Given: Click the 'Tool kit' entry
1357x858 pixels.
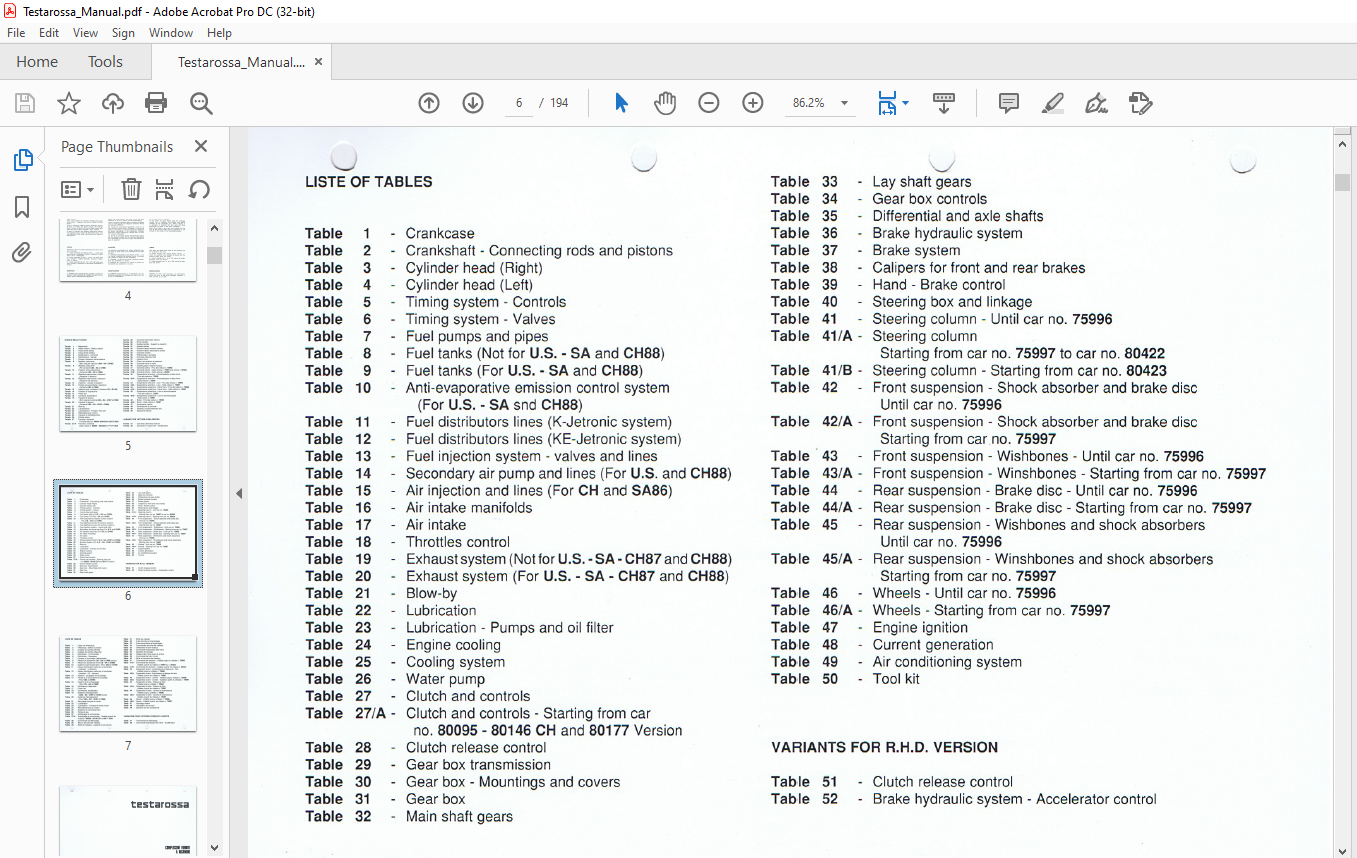Looking at the screenshot, I should coord(896,679).
